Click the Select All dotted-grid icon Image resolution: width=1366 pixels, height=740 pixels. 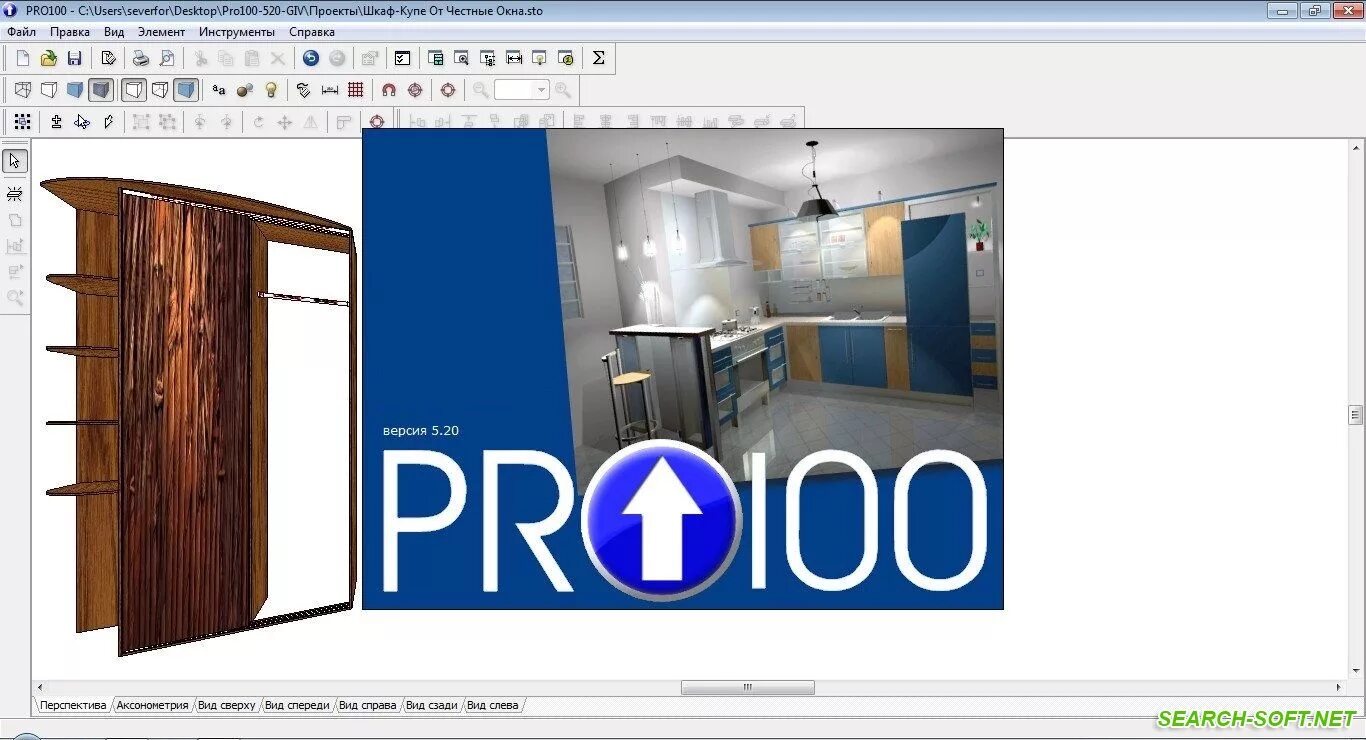tap(23, 121)
